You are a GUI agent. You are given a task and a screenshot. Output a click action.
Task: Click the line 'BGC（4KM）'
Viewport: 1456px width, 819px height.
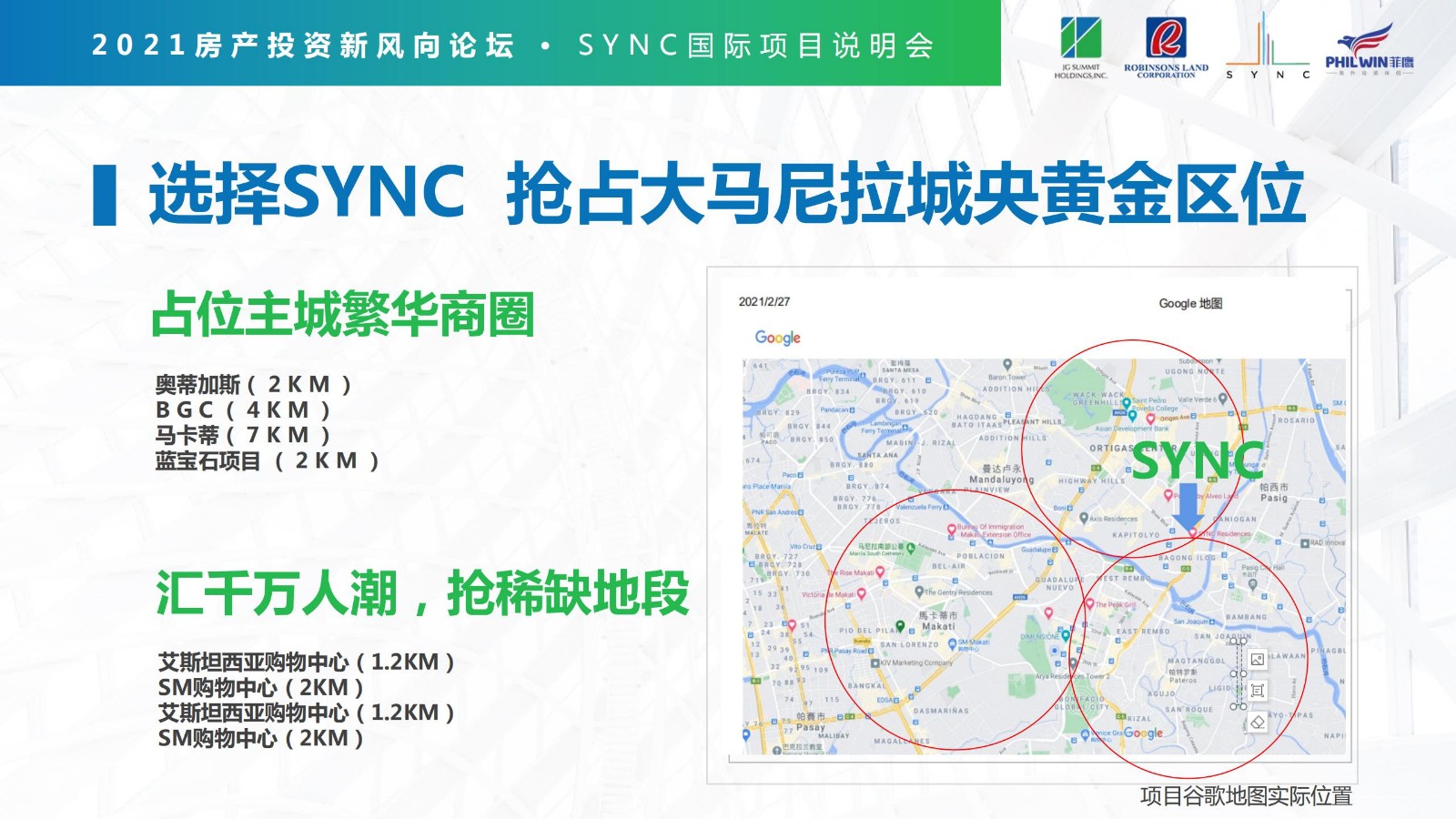click(x=243, y=409)
